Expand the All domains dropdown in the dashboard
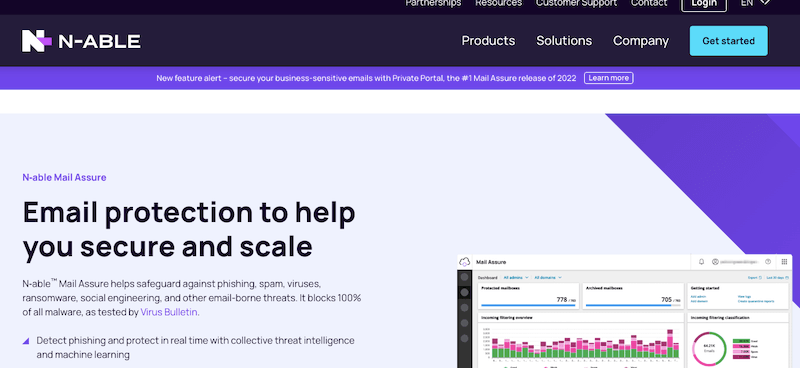The height and width of the screenshot is (368, 800). (x=548, y=278)
